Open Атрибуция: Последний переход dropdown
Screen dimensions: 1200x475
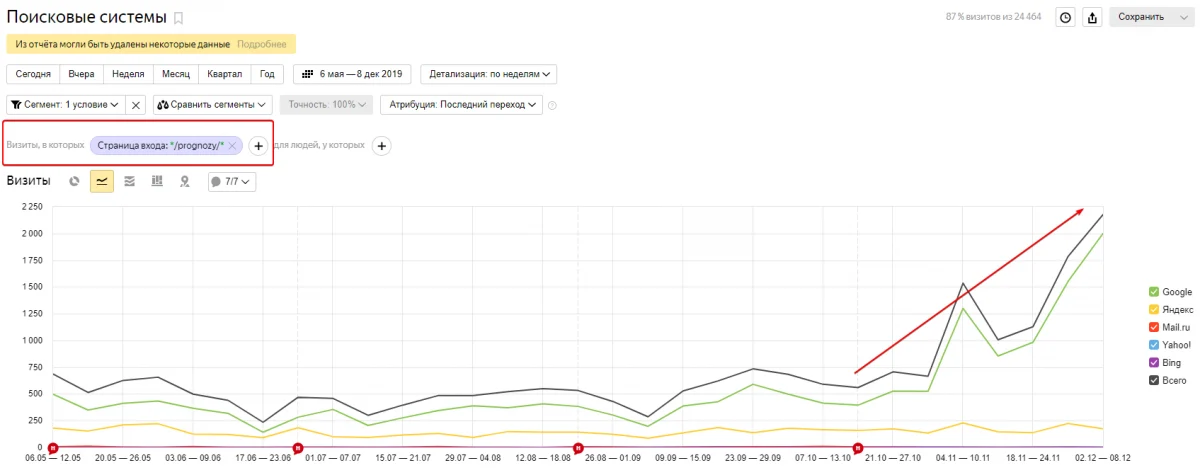(x=461, y=104)
